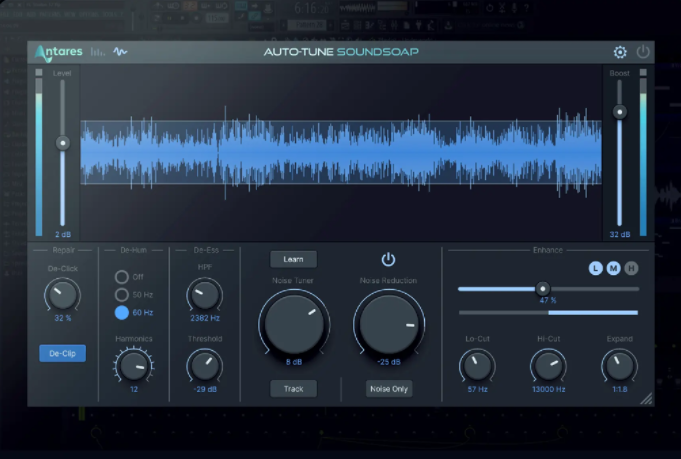
Task: Select the 60 Hz De-Hum option
Action: point(122,312)
